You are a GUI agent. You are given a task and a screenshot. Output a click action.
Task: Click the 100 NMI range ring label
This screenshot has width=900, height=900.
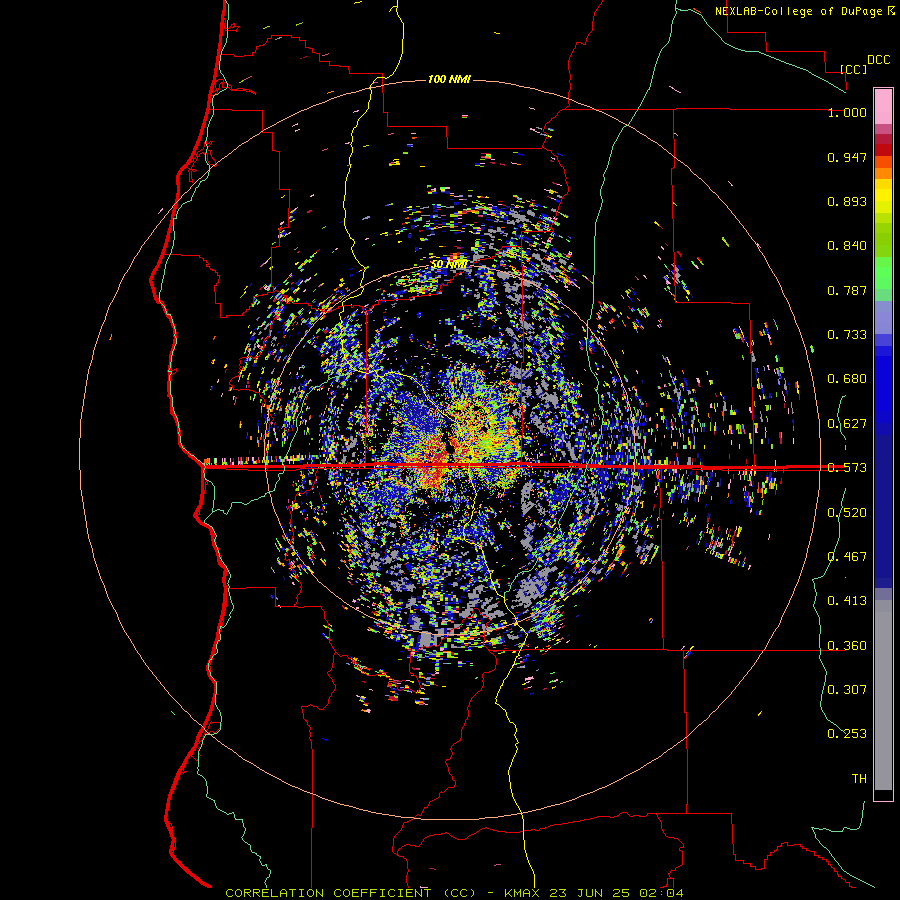click(449, 79)
